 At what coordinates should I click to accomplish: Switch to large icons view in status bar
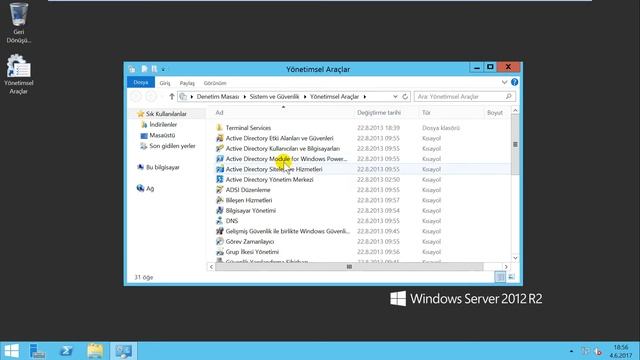coord(511,277)
